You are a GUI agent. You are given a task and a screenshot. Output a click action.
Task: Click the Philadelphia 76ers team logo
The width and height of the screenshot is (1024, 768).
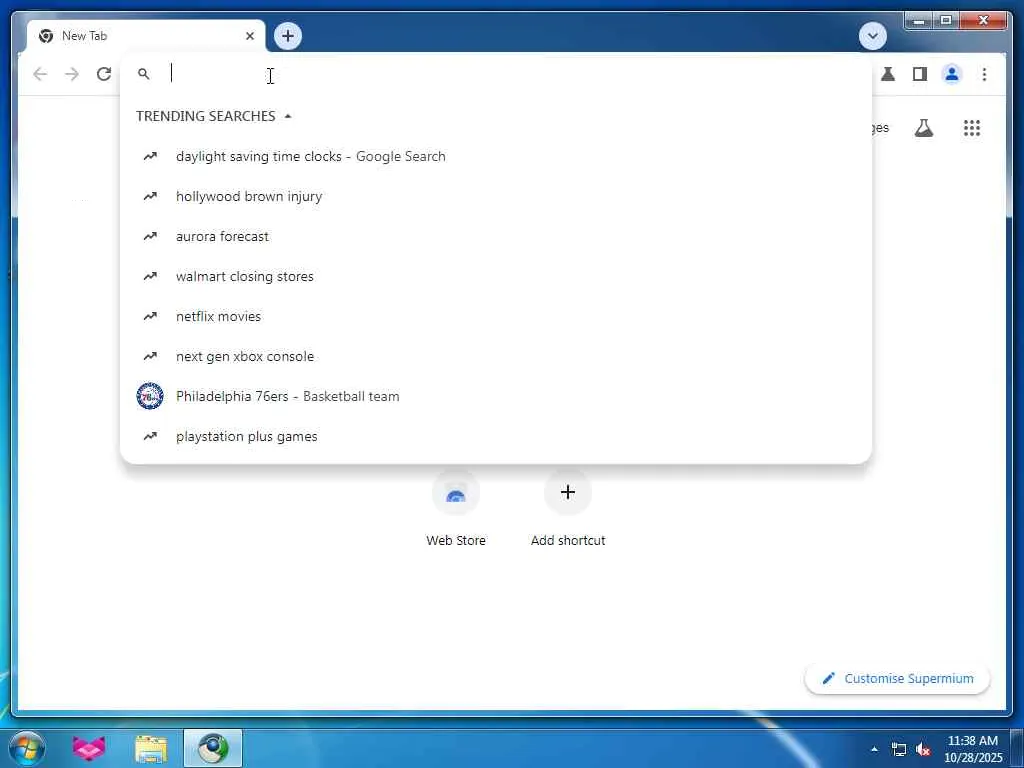coord(150,396)
